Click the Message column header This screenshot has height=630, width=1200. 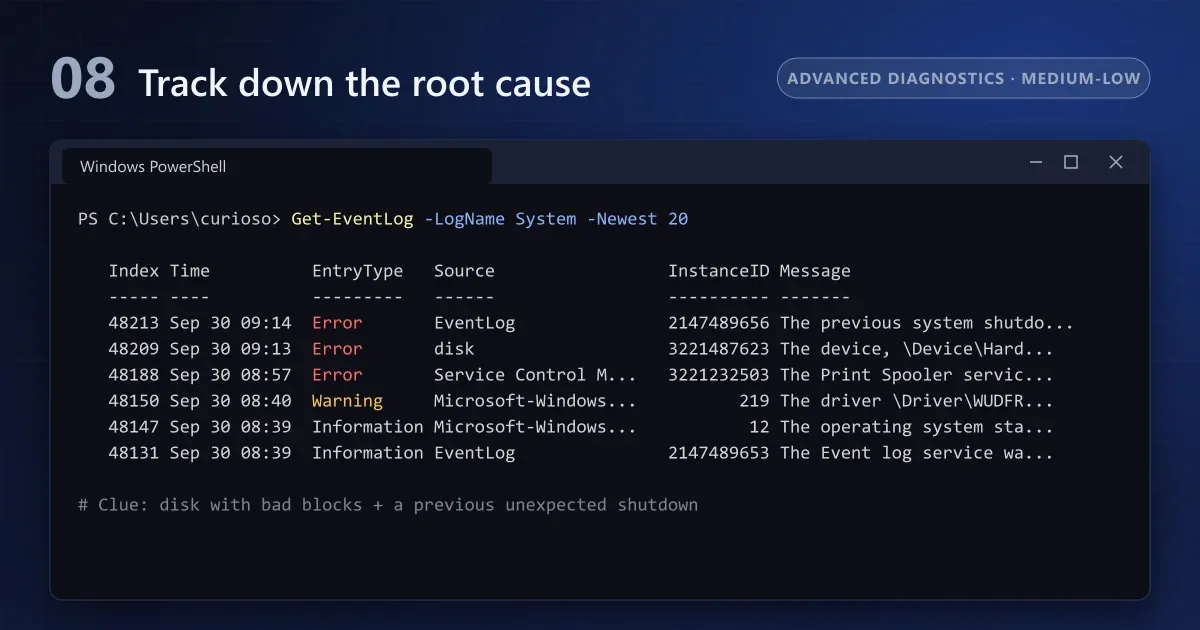click(x=815, y=271)
